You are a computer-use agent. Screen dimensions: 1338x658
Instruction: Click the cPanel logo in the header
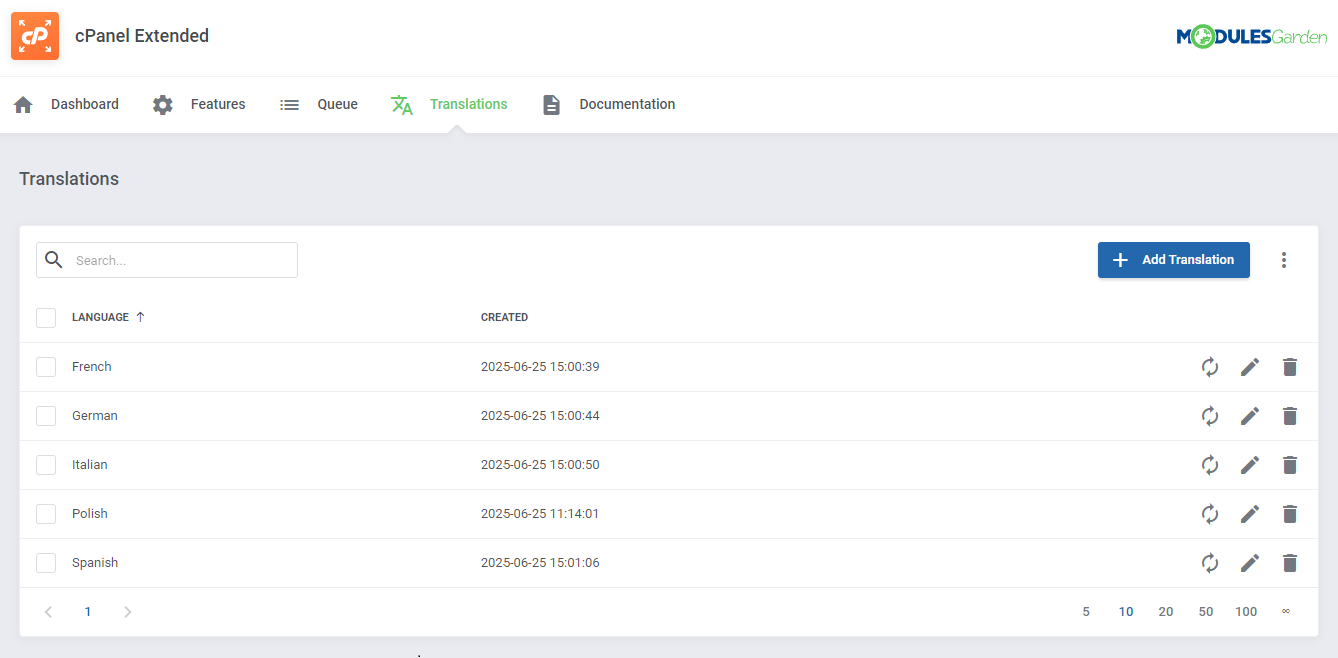click(x=35, y=35)
